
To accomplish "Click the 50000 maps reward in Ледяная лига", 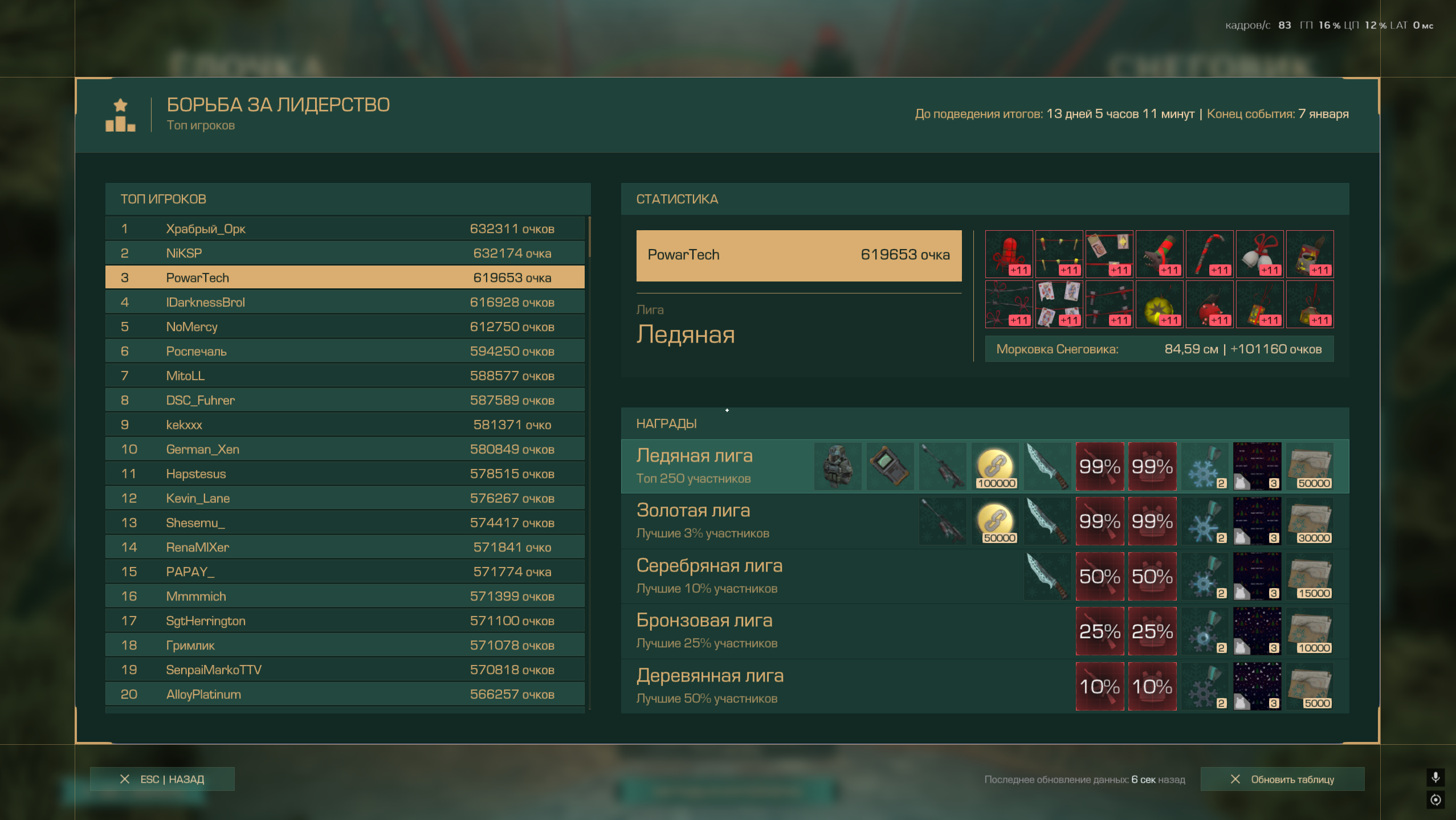I will tap(1310, 466).
